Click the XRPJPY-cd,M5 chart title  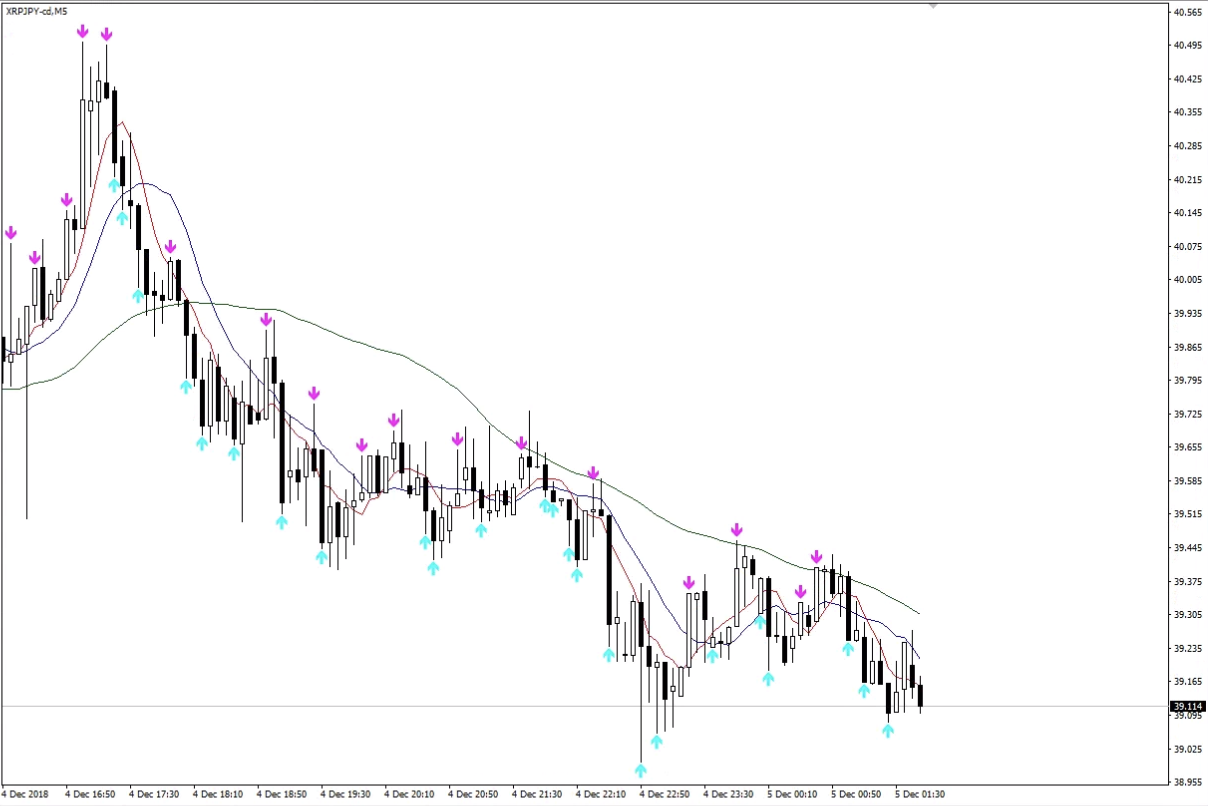(37, 11)
